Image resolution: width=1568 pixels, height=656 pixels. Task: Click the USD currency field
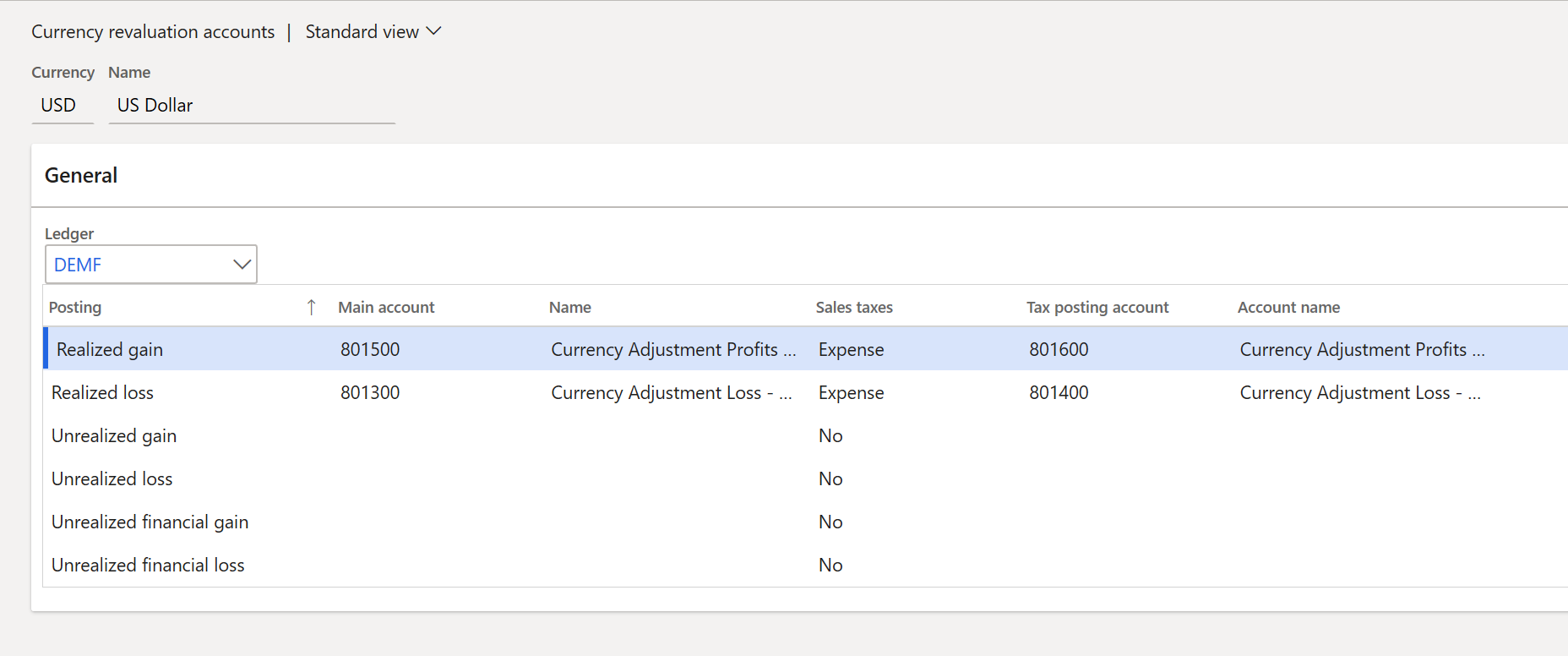(63, 106)
